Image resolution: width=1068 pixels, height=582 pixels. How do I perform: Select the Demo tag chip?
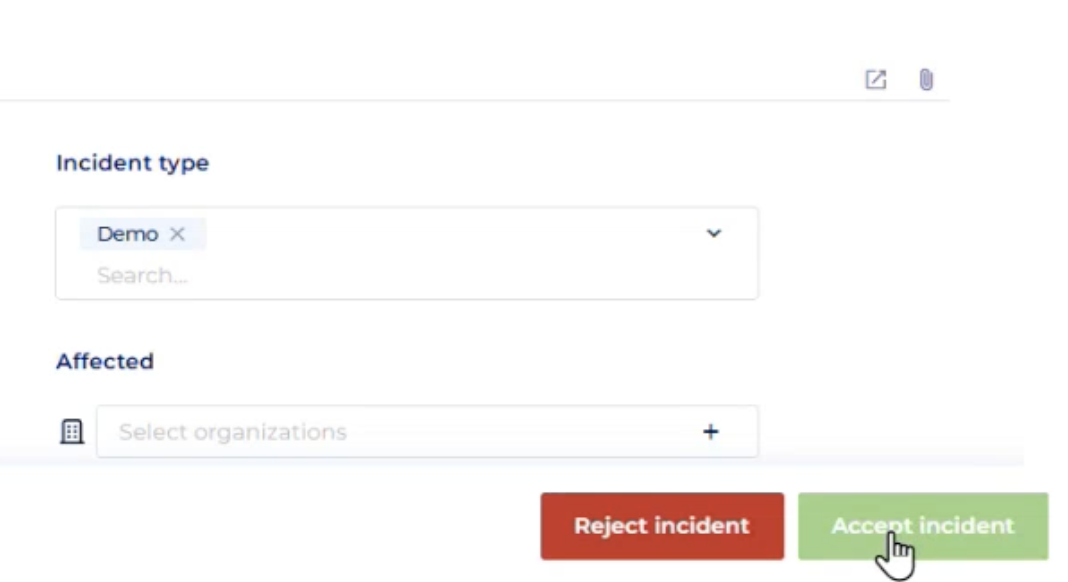pos(127,234)
